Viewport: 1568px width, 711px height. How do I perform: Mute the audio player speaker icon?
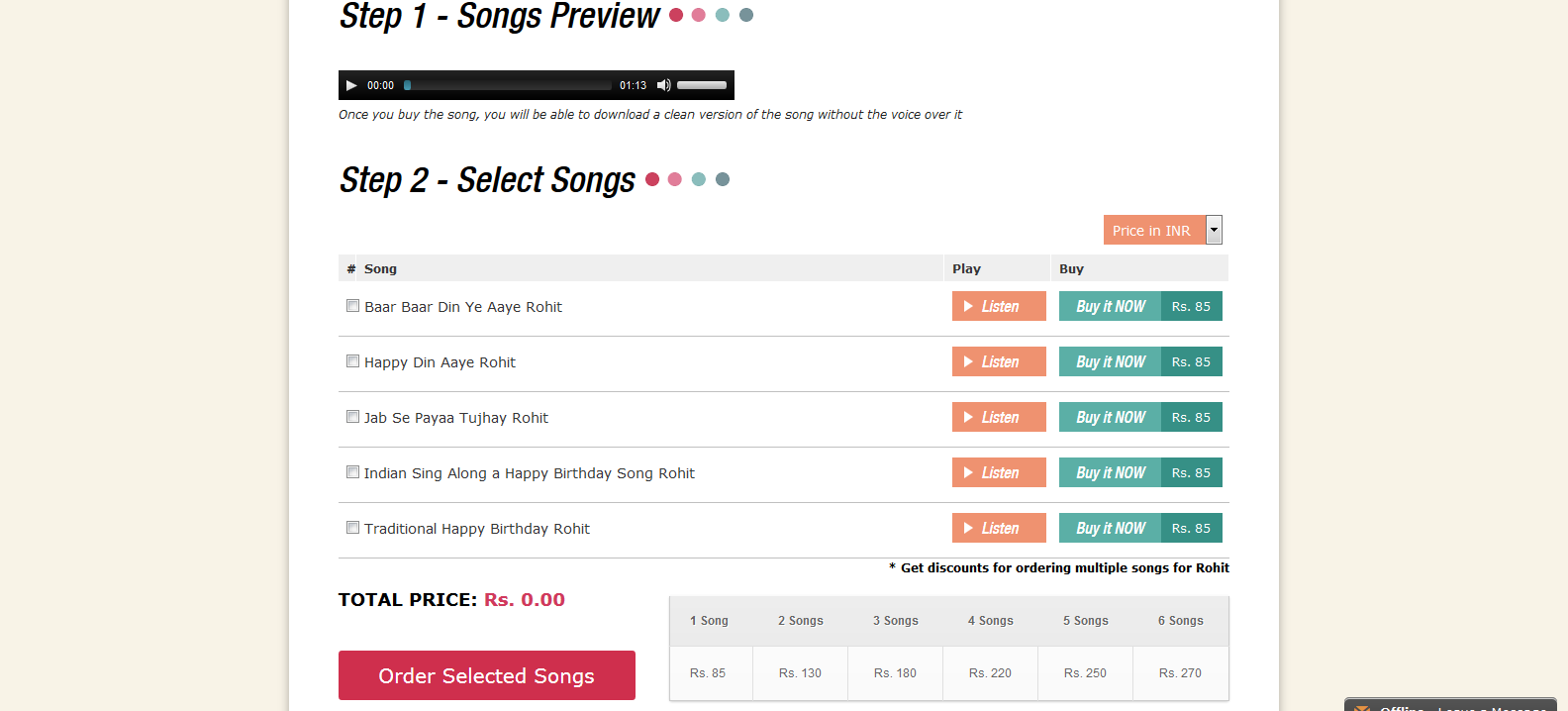pos(663,85)
